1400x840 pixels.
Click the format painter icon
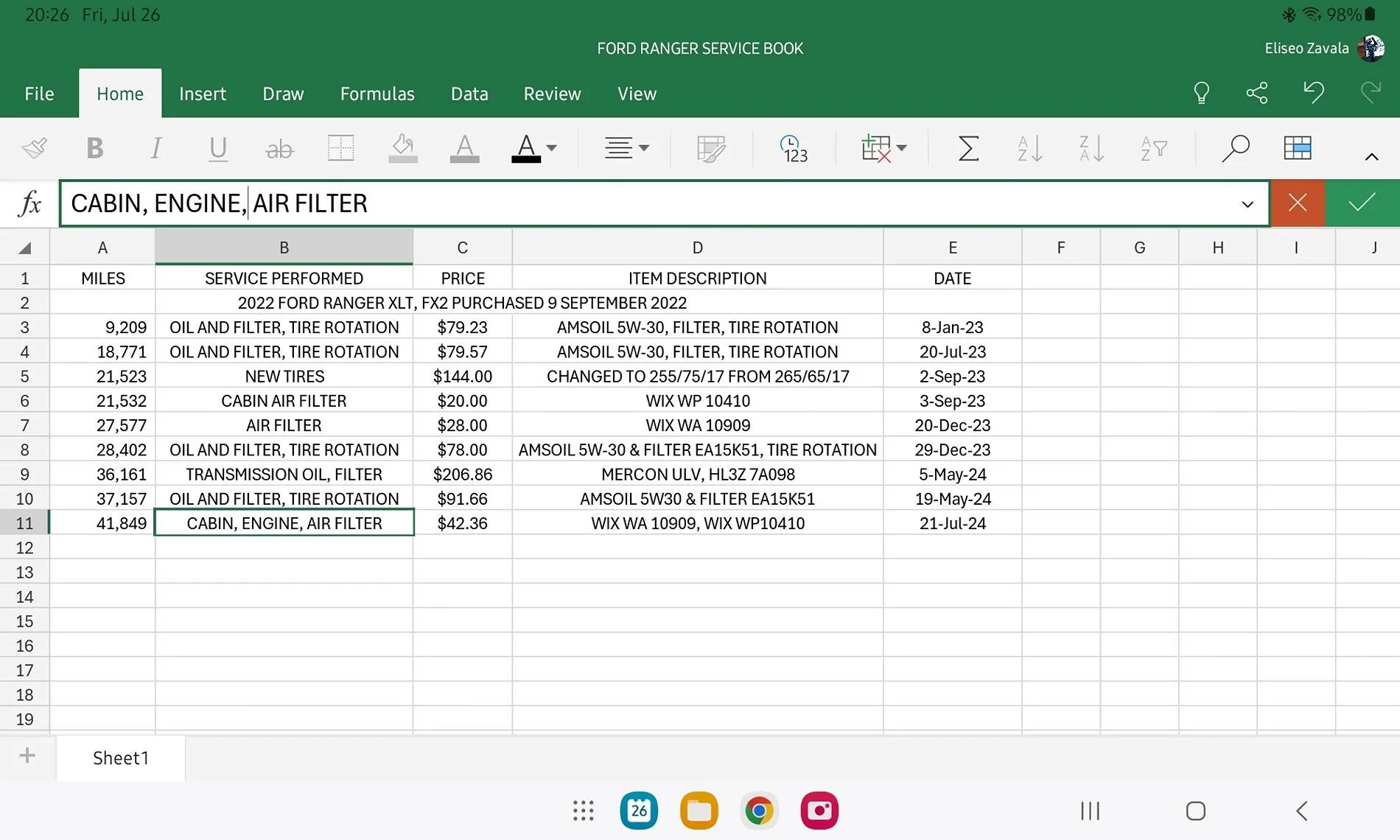(34, 148)
